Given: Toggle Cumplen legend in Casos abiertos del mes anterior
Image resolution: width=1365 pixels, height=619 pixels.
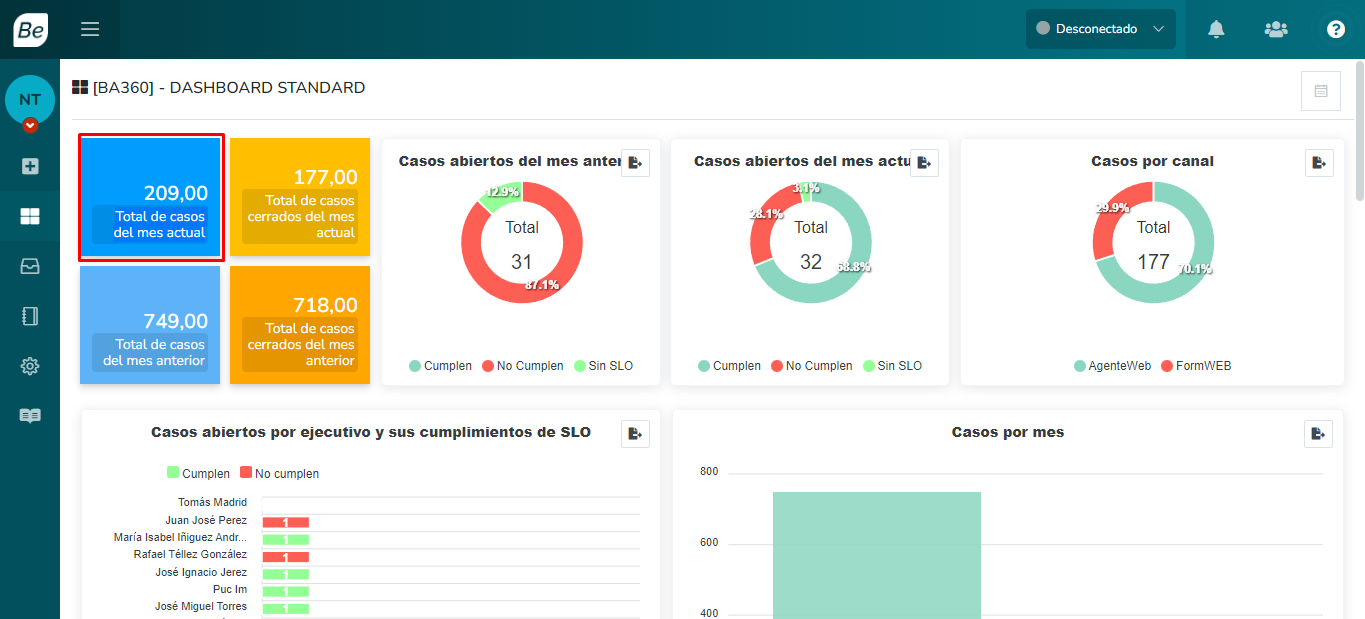Looking at the screenshot, I should tap(440, 366).
